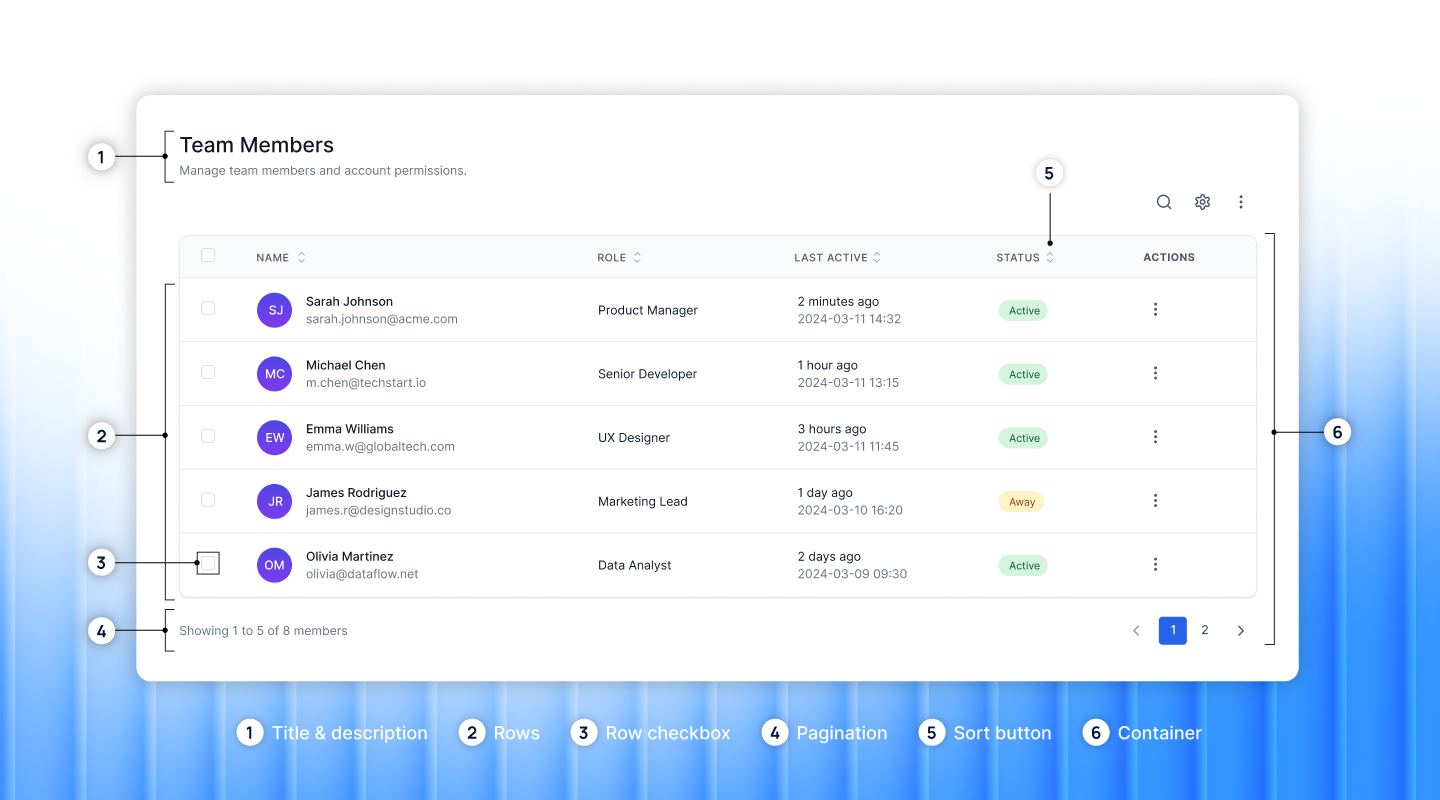The width and height of the screenshot is (1440, 800).
Task: Click the previous page arrow
Action: tap(1136, 630)
